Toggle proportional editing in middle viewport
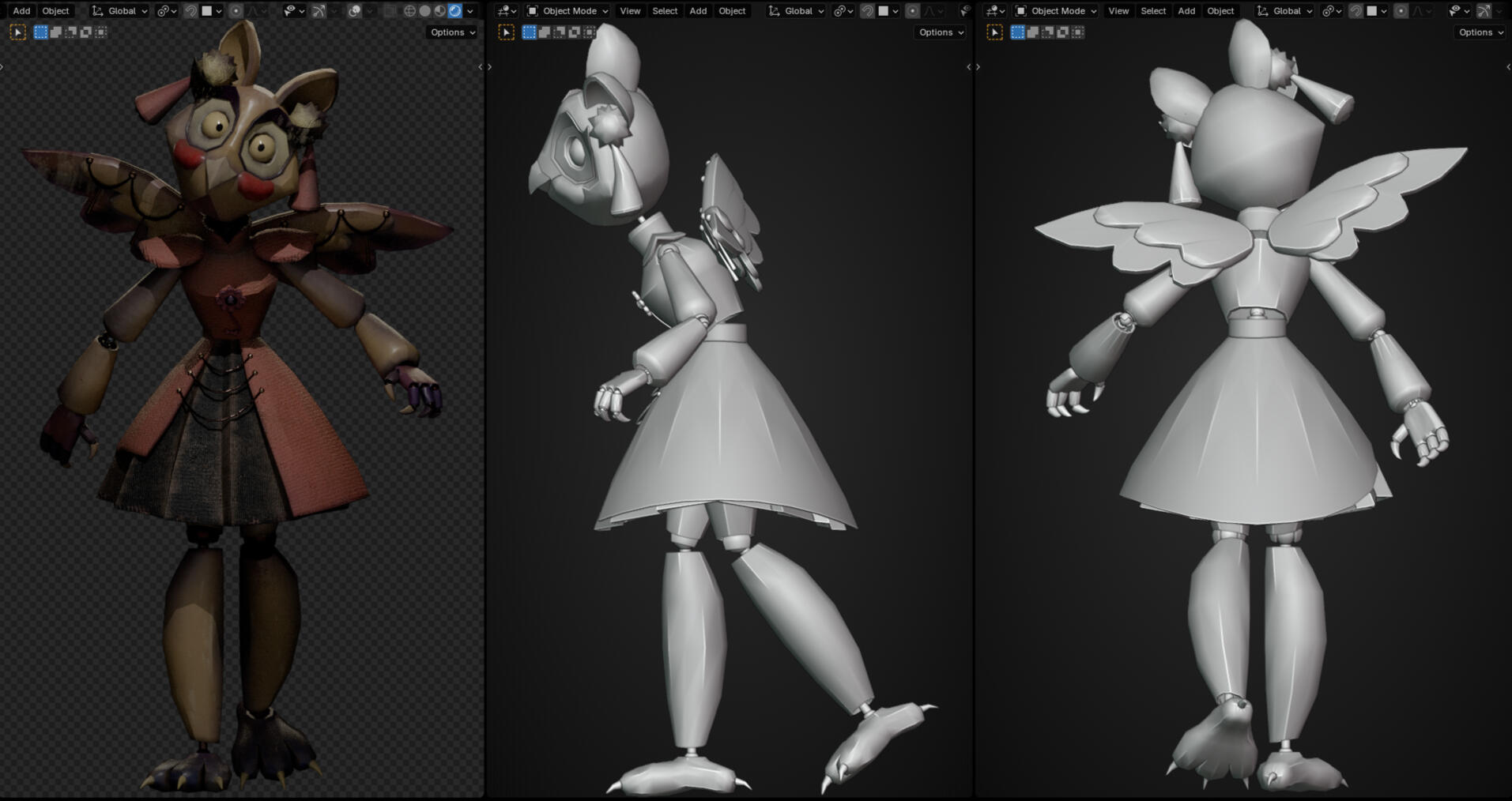The image size is (1512, 801). point(912,11)
